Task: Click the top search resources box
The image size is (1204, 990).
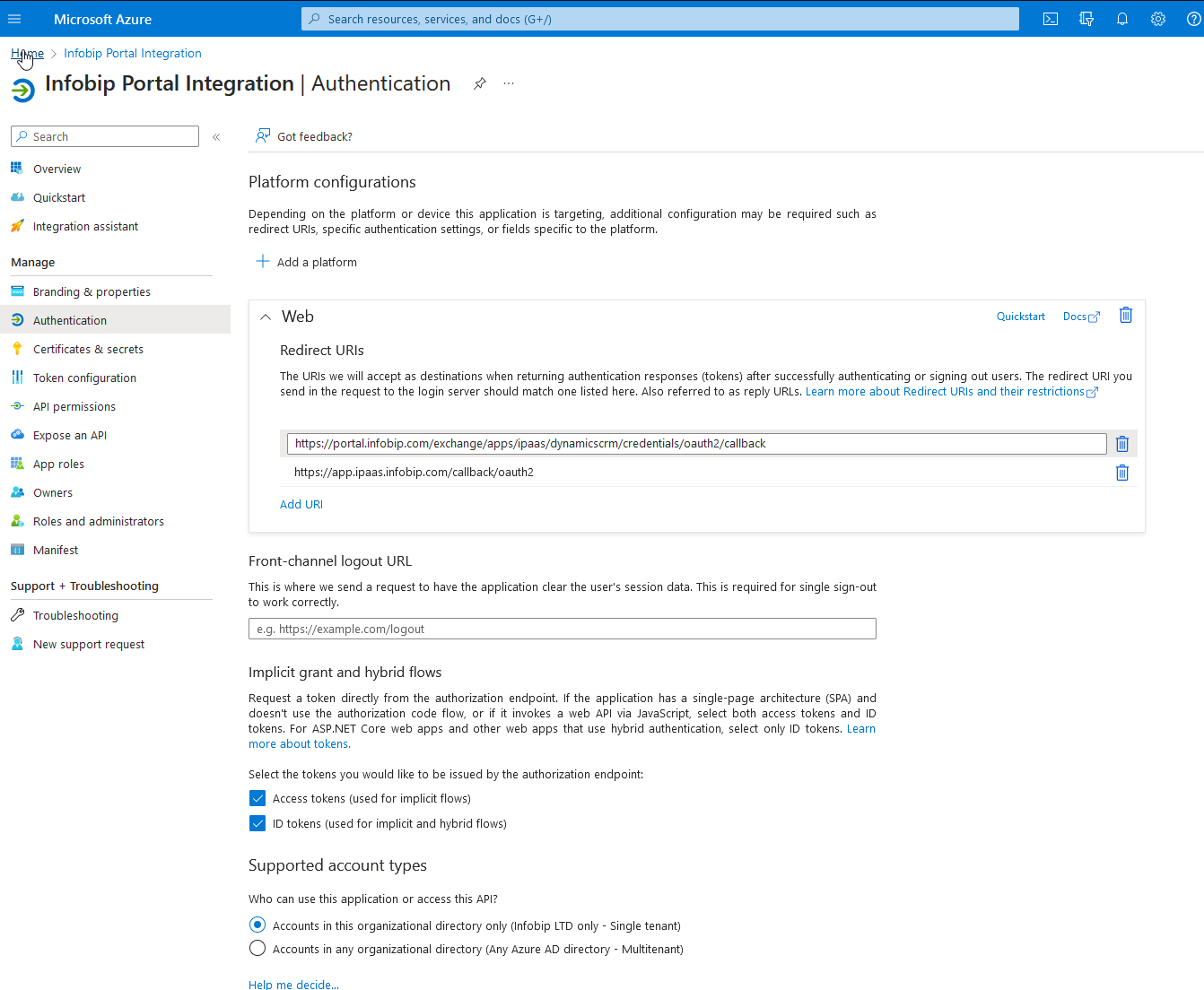Action: point(659,19)
